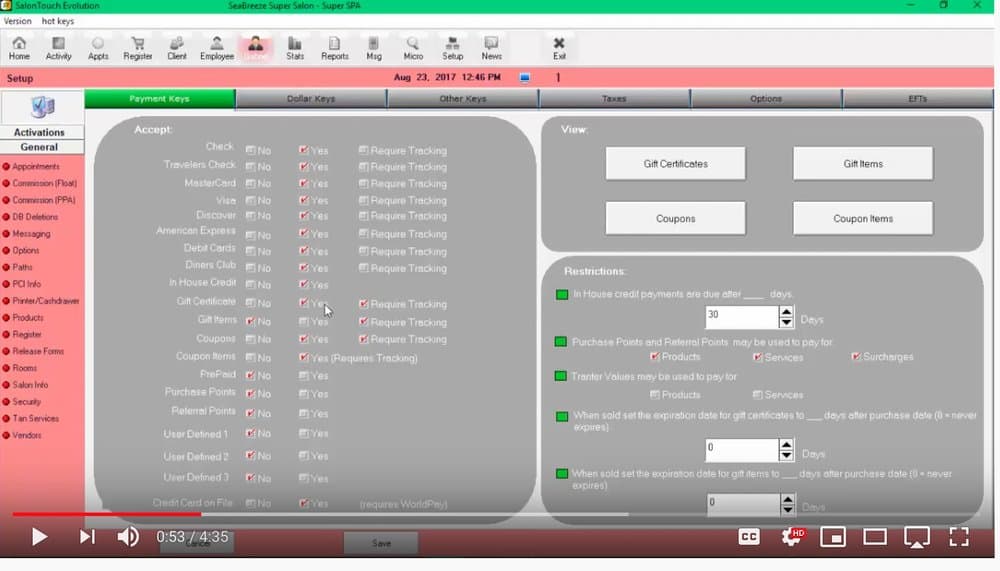Click the Save button
Screen dimensions: 1000x571
coord(381,544)
